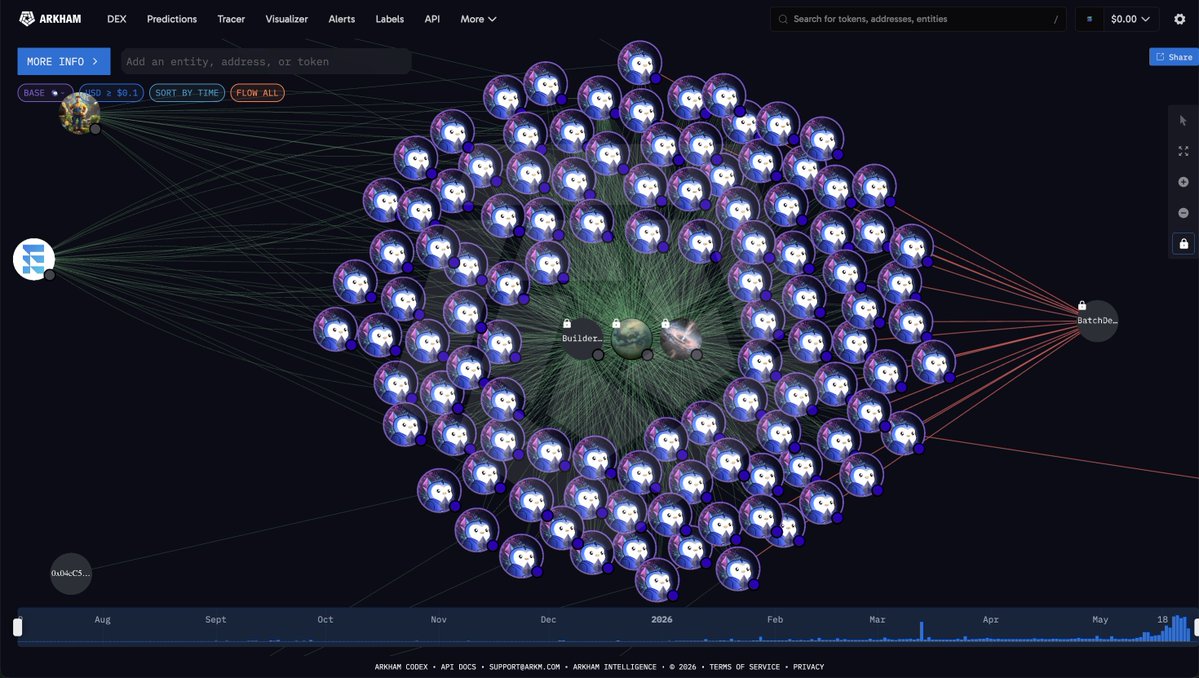Expand the More navigation dropdown
The image size is (1199, 678).
pos(478,19)
